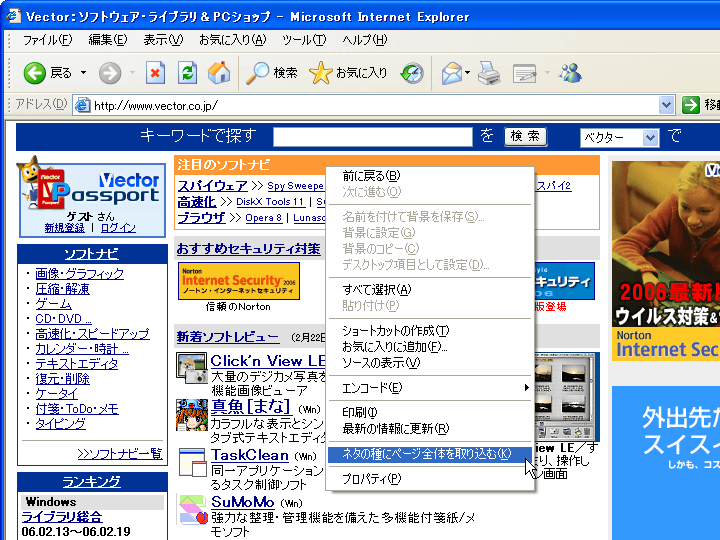The width and height of the screenshot is (720, 540).
Task: Click the 検索 keyword search button
Action: tap(525, 136)
